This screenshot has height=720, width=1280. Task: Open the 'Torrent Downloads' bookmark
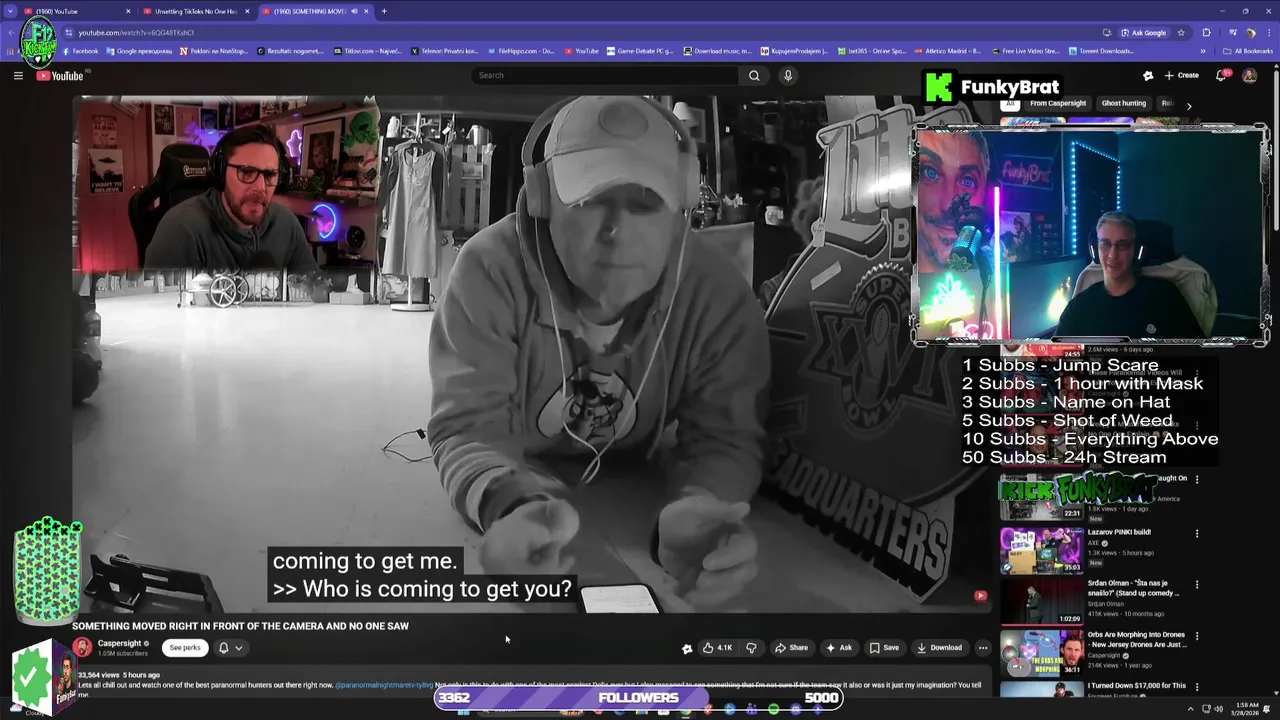click(1101, 51)
